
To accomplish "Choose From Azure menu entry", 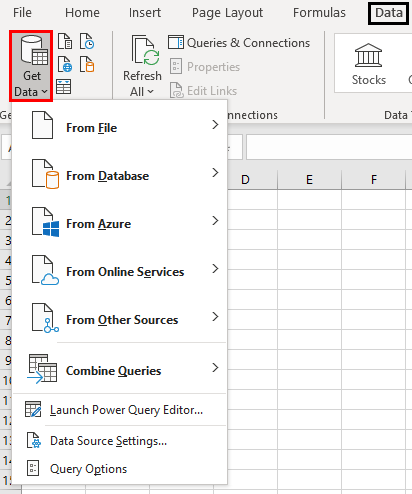I will (120, 222).
